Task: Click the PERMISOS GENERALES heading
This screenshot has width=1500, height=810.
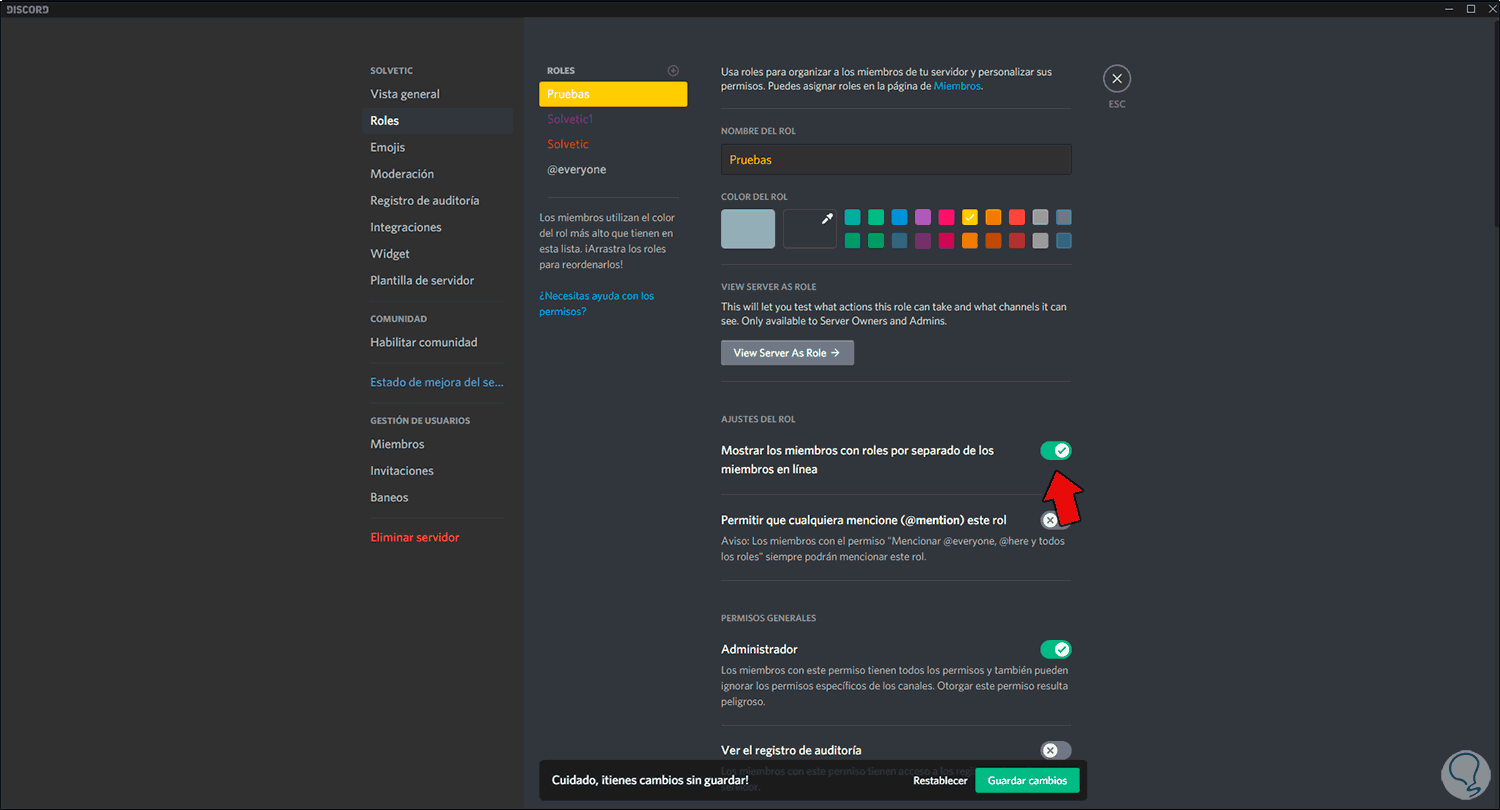Action: coord(769,618)
